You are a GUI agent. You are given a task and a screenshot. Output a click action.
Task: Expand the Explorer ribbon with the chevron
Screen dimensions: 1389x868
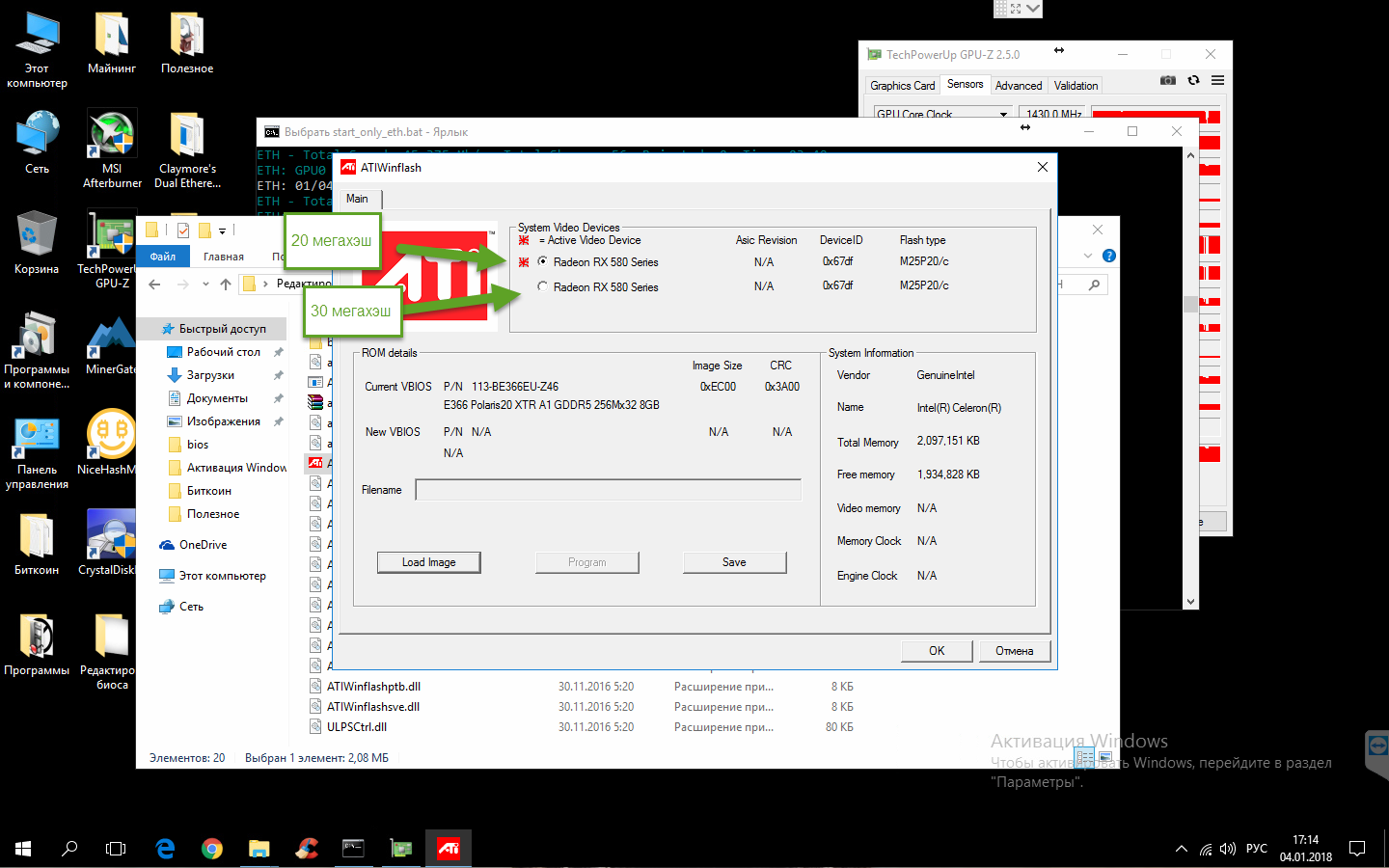pyautogui.click(x=1088, y=256)
